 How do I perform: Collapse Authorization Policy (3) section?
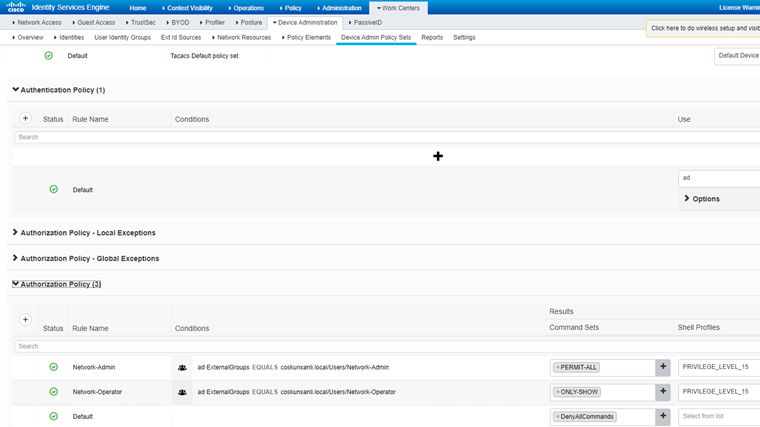[x=16, y=284]
